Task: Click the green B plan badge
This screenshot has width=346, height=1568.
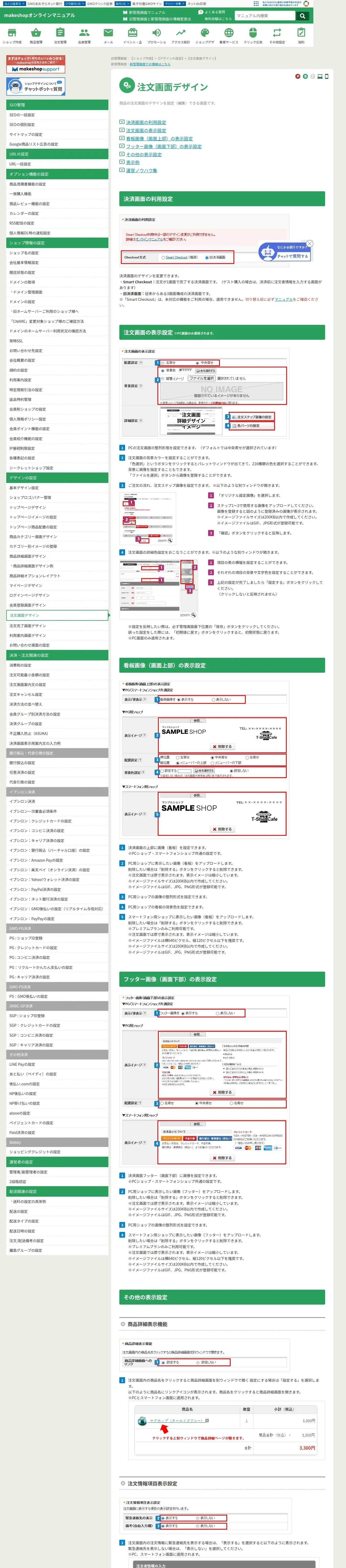Action: [305, 76]
